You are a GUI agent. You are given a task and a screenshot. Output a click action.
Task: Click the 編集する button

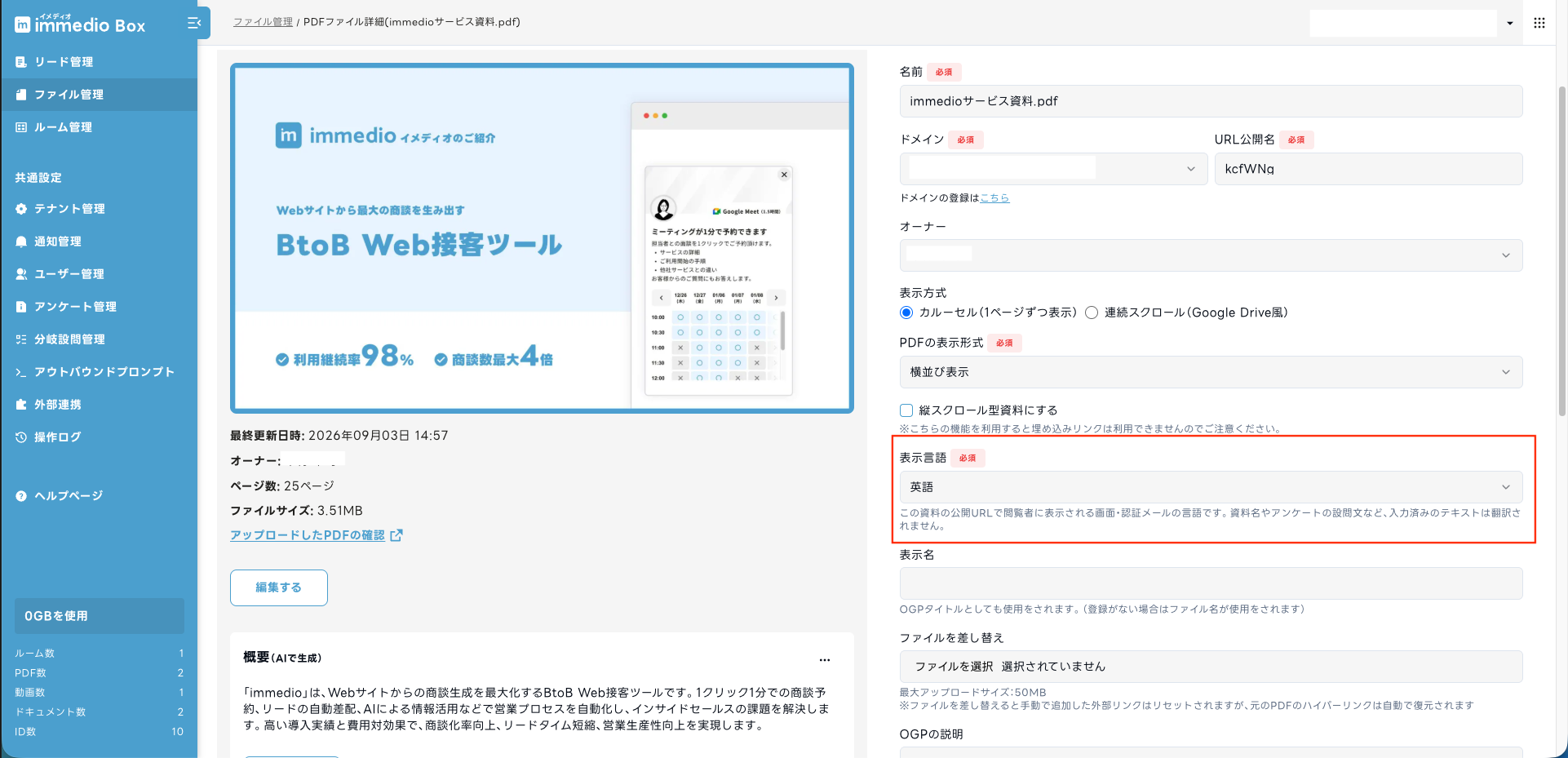tap(279, 587)
